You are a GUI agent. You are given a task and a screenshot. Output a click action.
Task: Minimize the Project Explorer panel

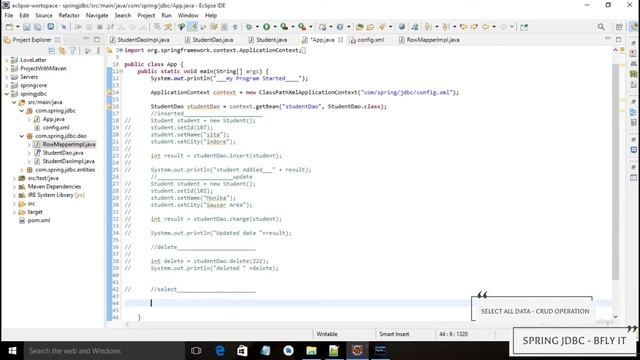[x=86, y=39]
